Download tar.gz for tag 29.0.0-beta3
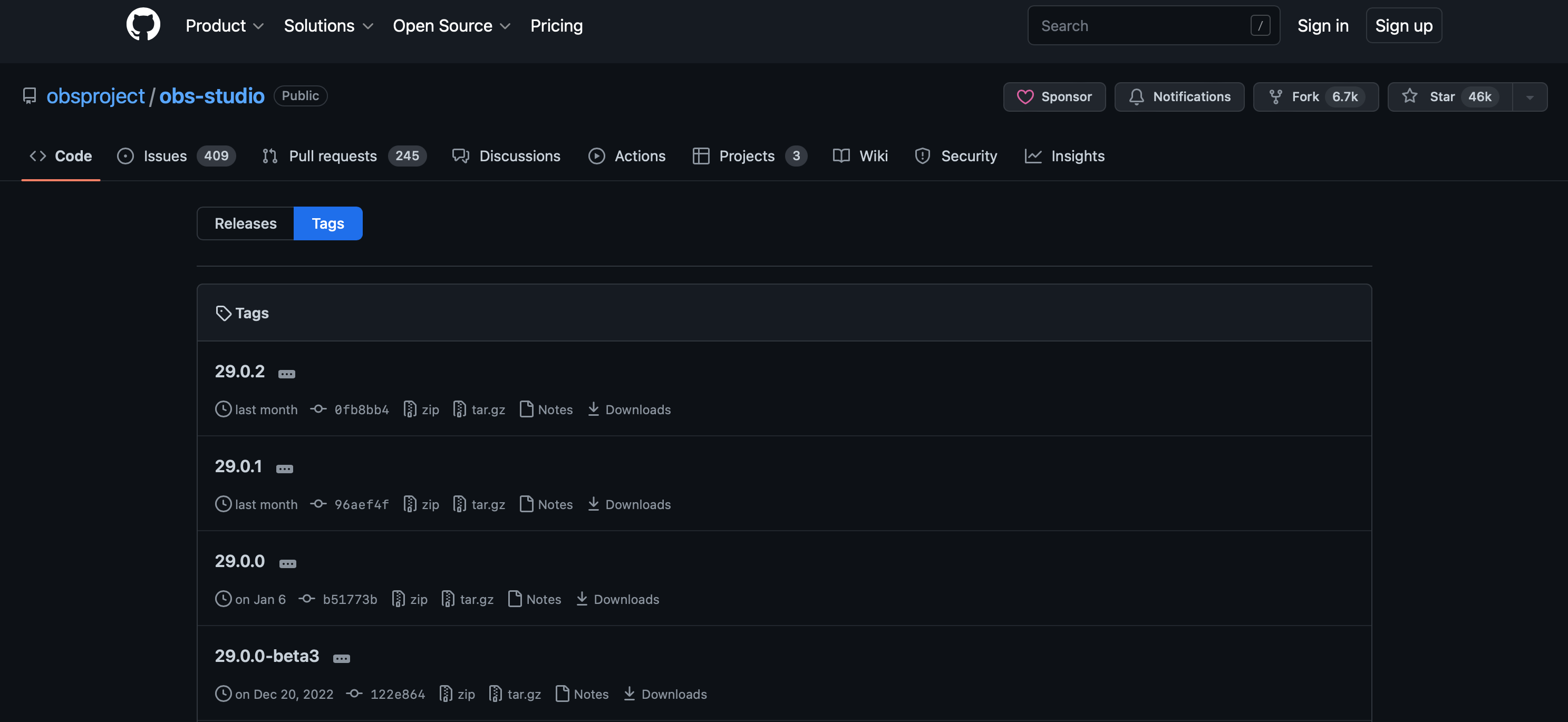1568x722 pixels. click(516, 694)
